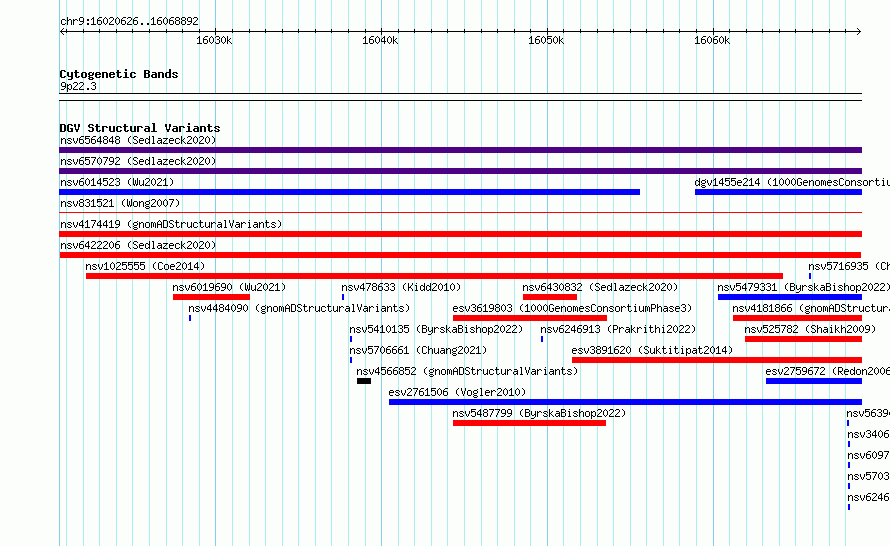
Task: Click the red bar under nsv525782 (Shaikh2009)
Action: pyautogui.click(x=803, y=339)
